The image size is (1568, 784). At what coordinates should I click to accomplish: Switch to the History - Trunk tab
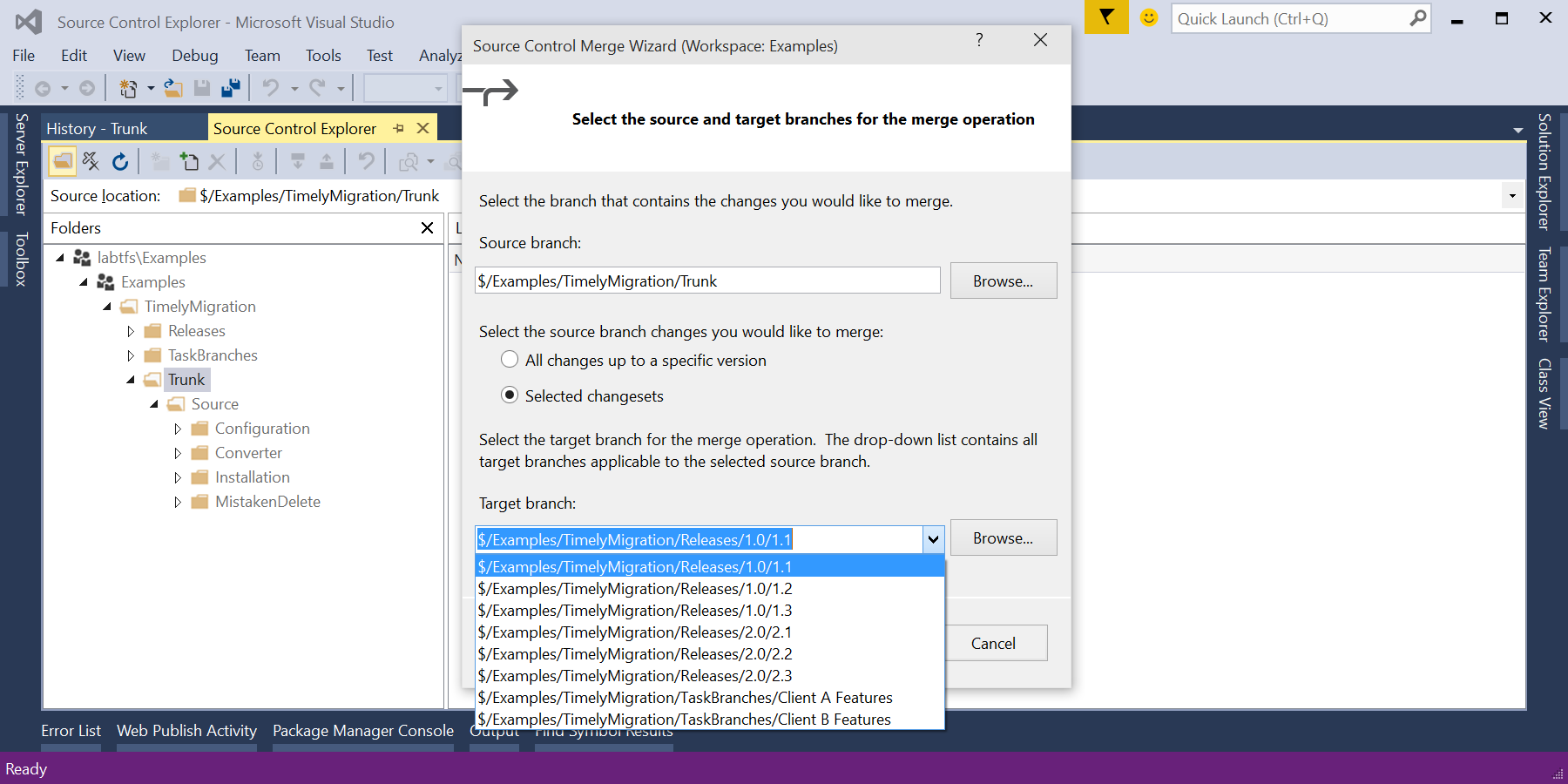(97, 128)
